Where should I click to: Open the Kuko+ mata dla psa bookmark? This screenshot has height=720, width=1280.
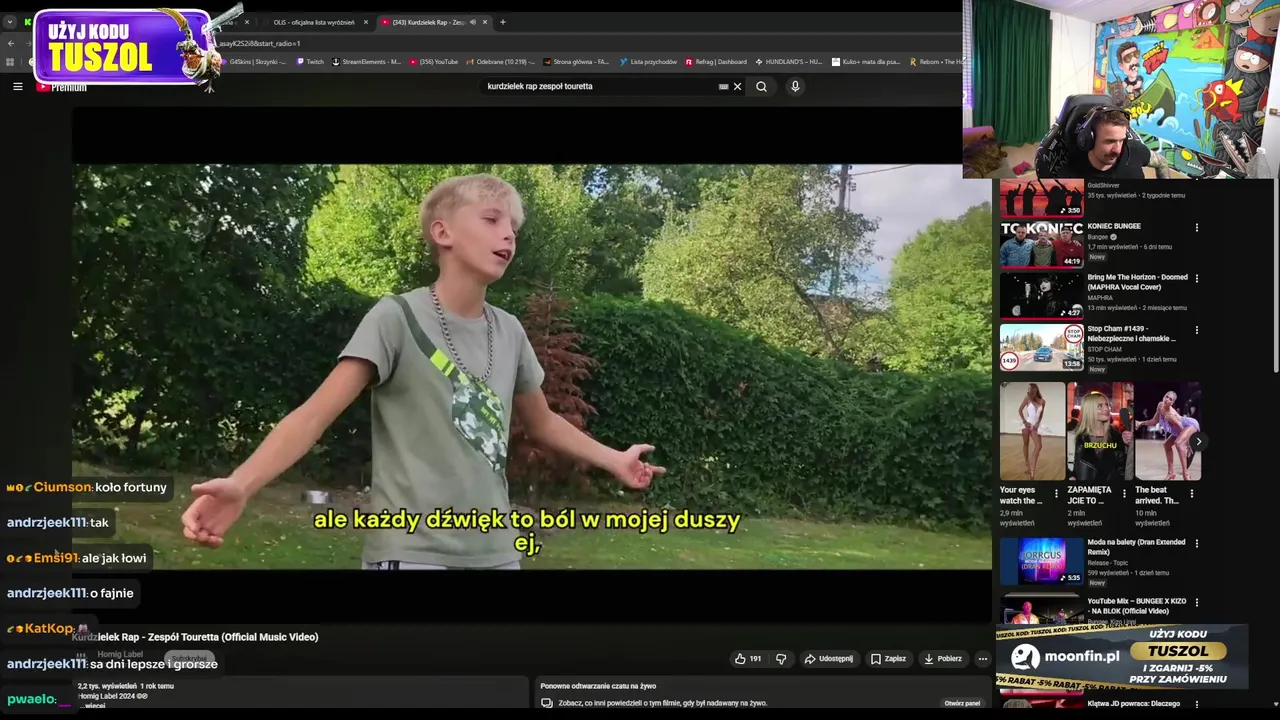pyautogui.click(x=866, y=62)
